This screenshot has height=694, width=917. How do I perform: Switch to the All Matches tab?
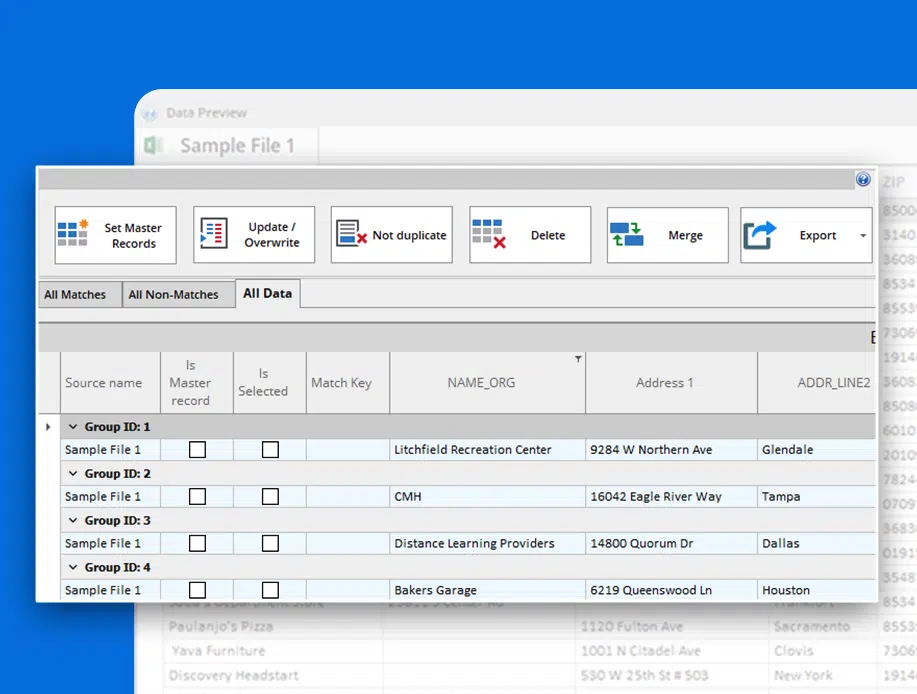75,295
